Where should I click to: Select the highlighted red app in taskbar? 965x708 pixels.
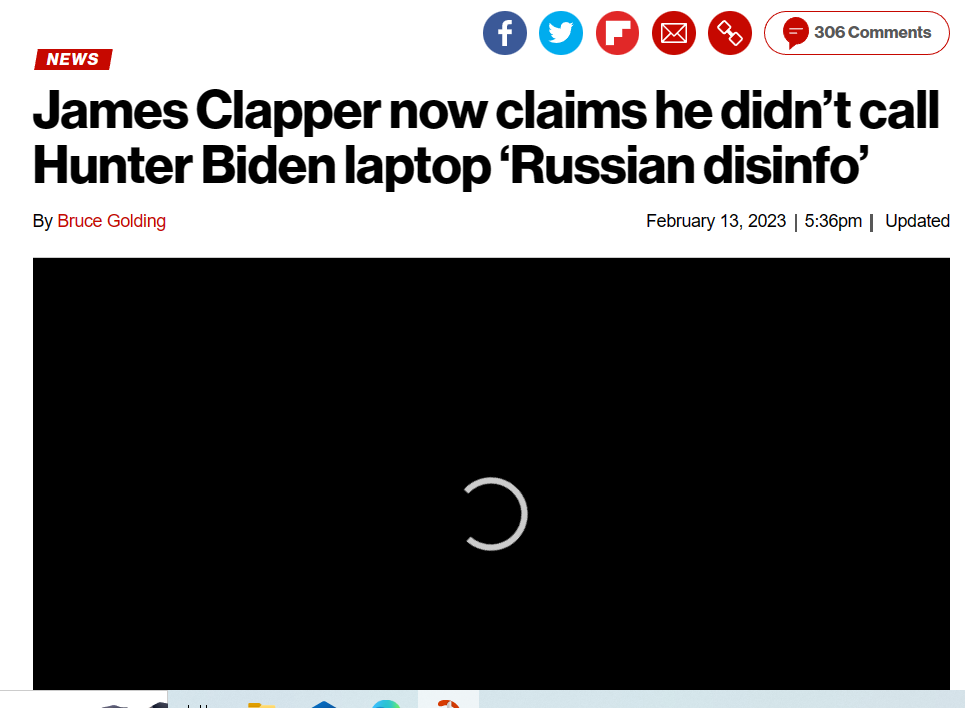point(449,703)
